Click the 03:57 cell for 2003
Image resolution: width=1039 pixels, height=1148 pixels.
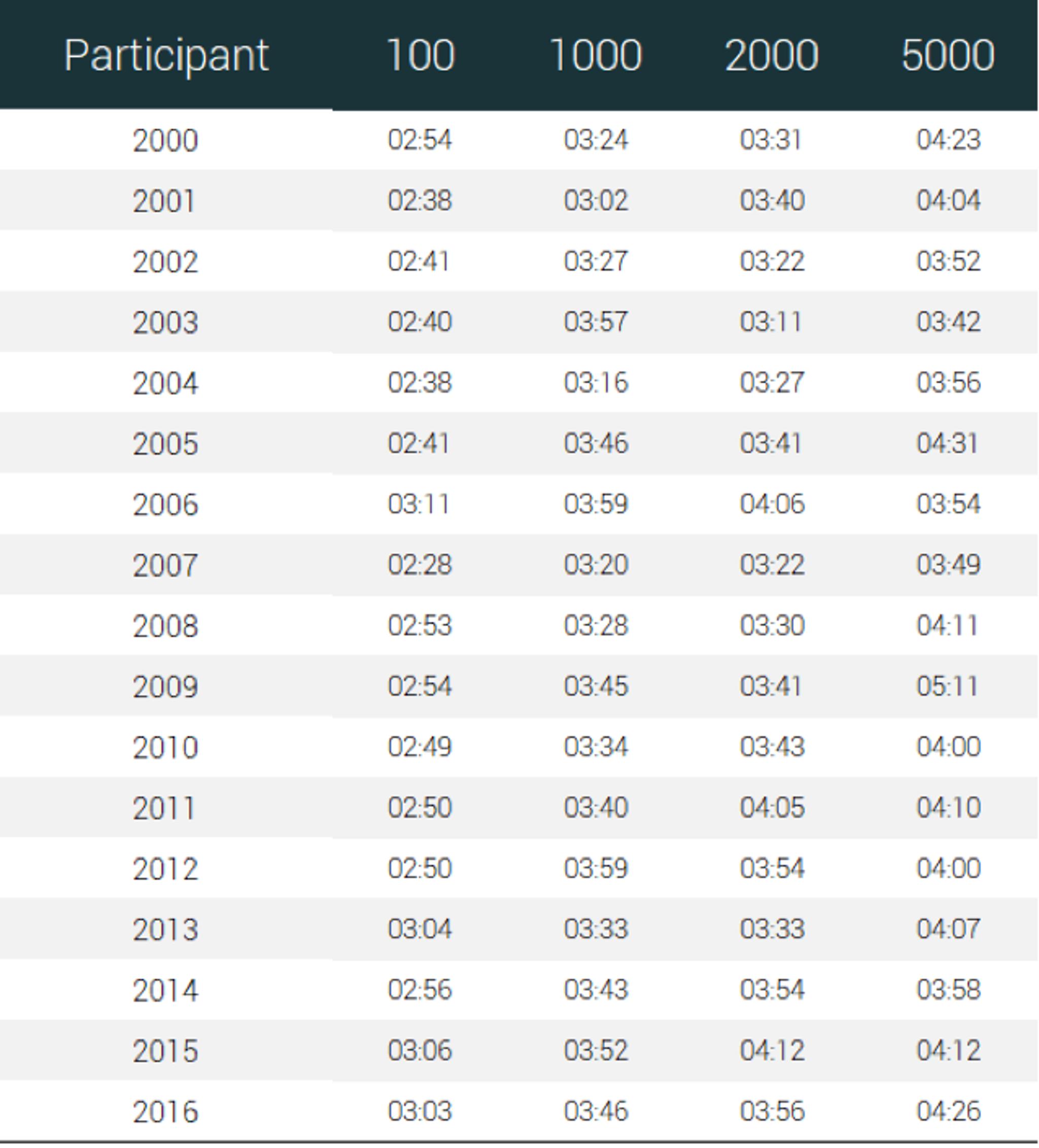coord(596,322)
